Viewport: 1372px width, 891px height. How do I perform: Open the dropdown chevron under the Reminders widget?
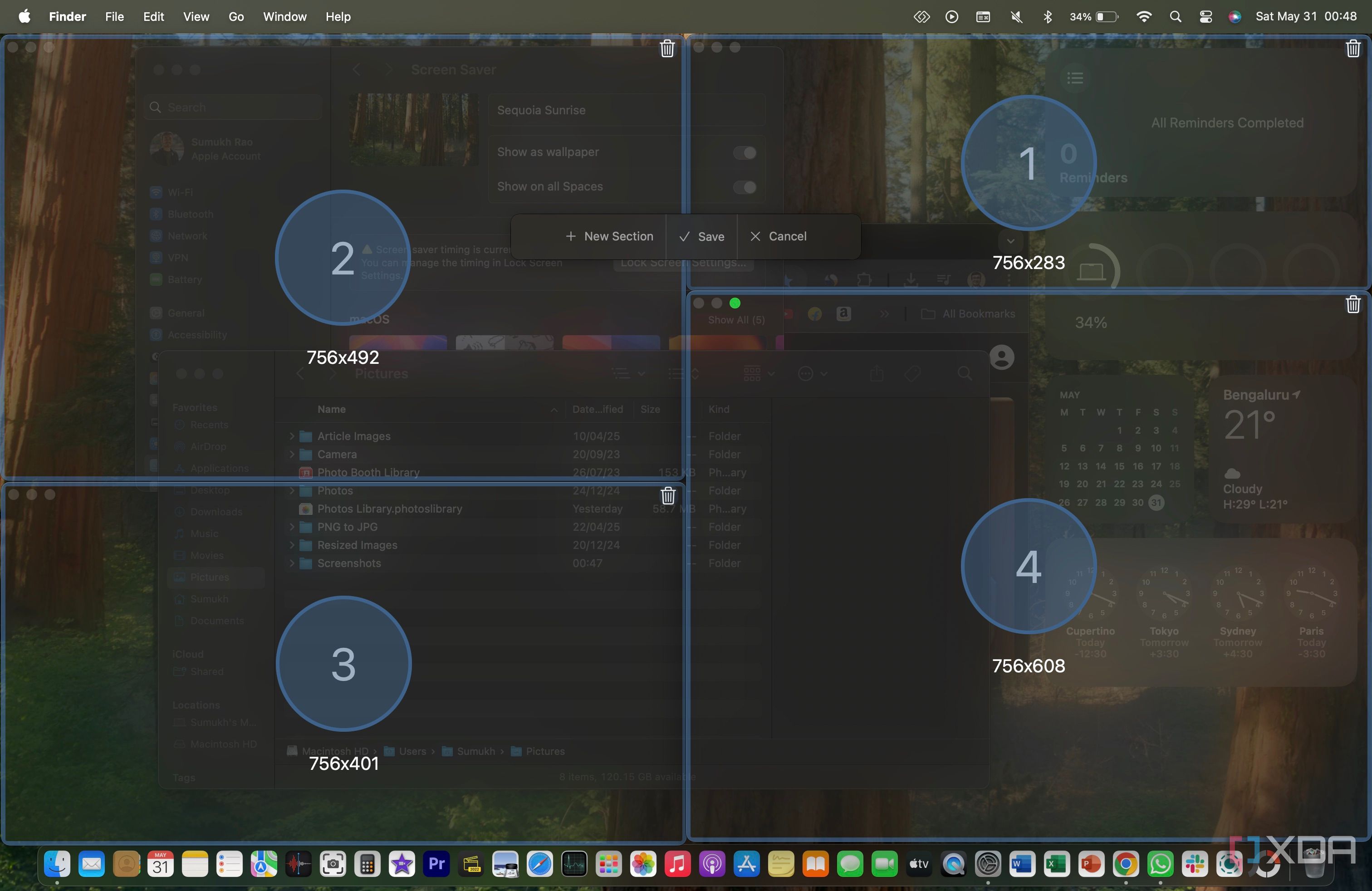tap(1010, 241)
